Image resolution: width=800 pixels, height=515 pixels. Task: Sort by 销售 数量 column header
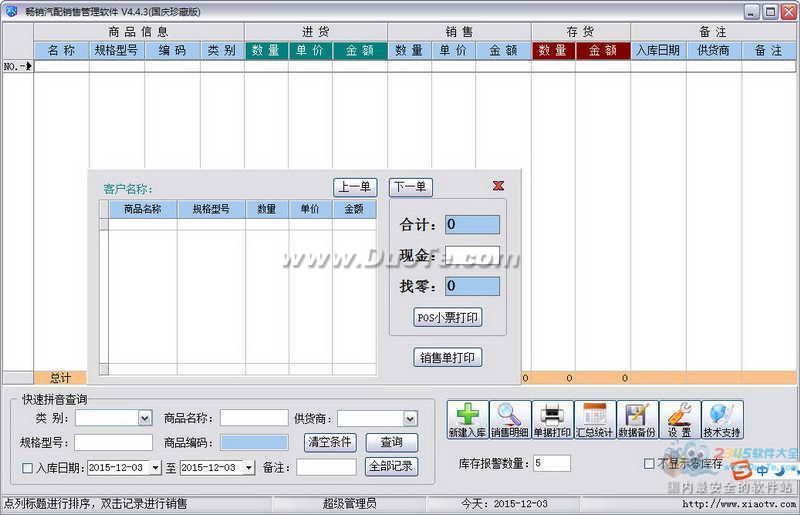click(409, 50)
